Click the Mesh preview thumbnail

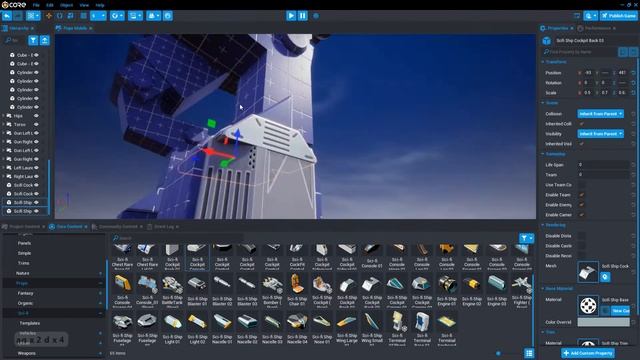[x=588, y=272]
